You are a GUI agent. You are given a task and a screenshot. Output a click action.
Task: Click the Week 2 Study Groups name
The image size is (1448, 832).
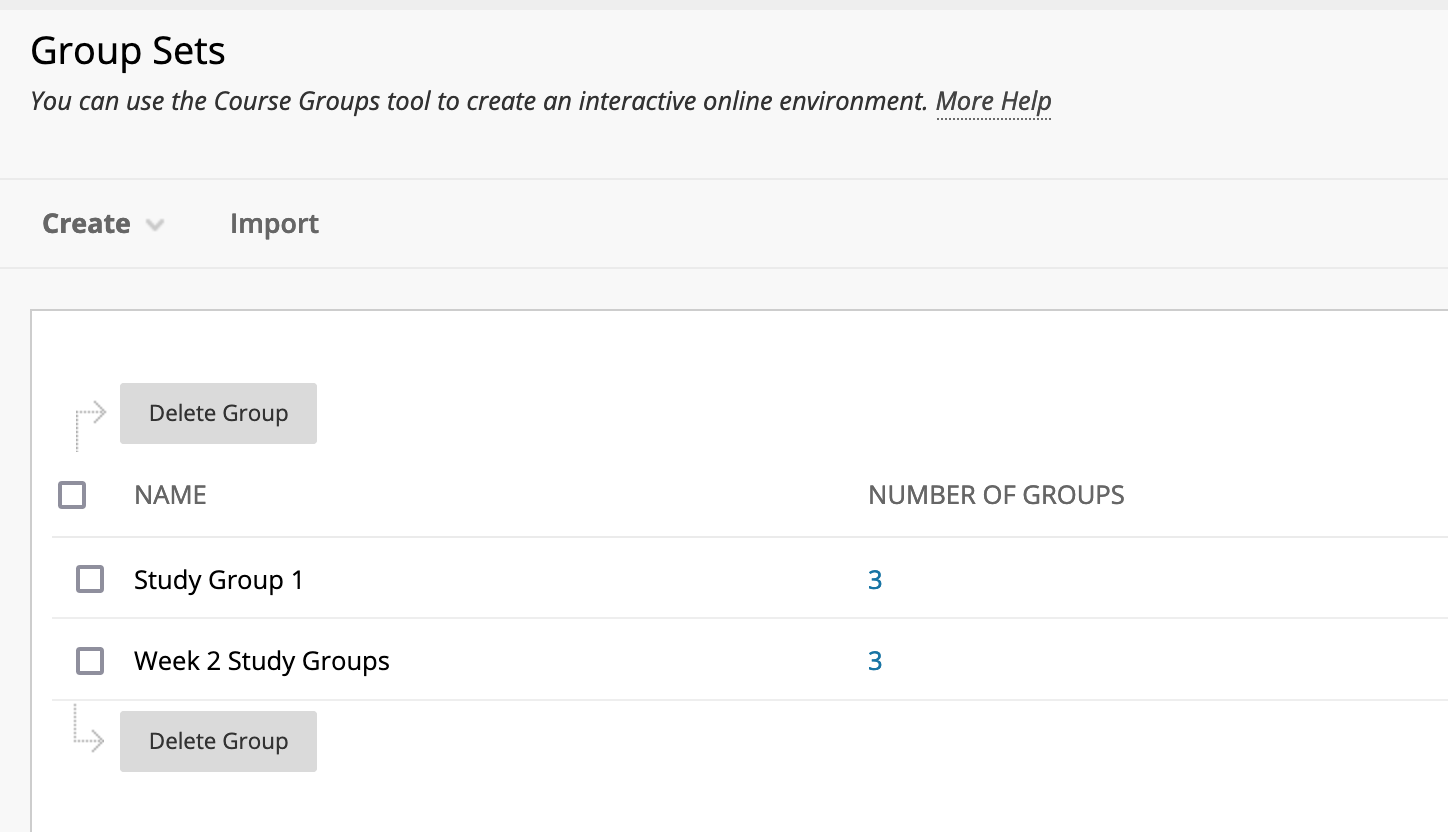coord(262,662)
